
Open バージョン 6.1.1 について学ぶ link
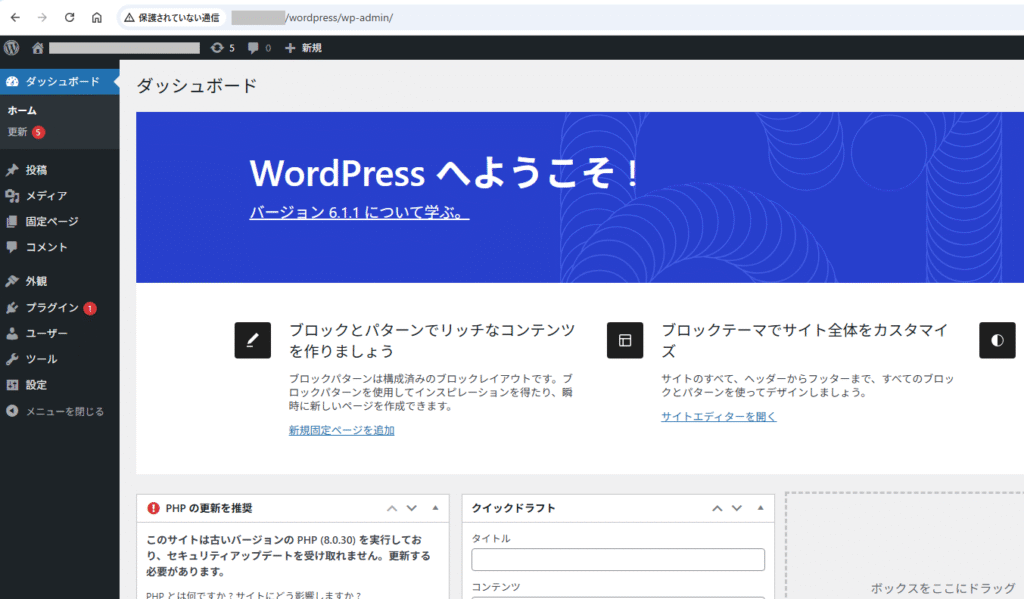point(359,212)
